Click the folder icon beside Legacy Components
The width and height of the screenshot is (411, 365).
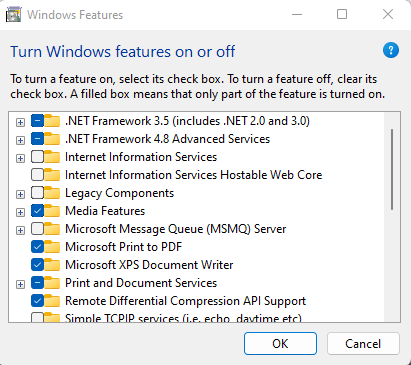point(52,193)
